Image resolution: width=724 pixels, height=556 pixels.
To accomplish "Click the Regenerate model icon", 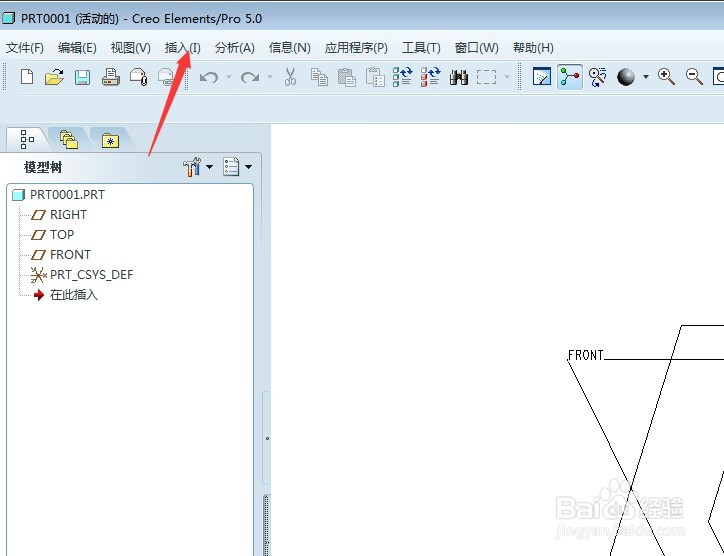I will pos(403,77).
